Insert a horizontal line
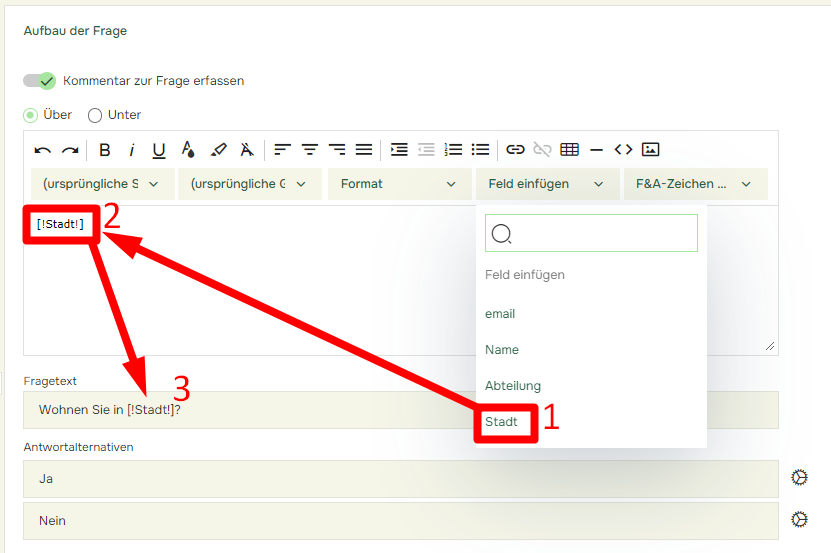831x553 pixels. (x=596, y=151)
